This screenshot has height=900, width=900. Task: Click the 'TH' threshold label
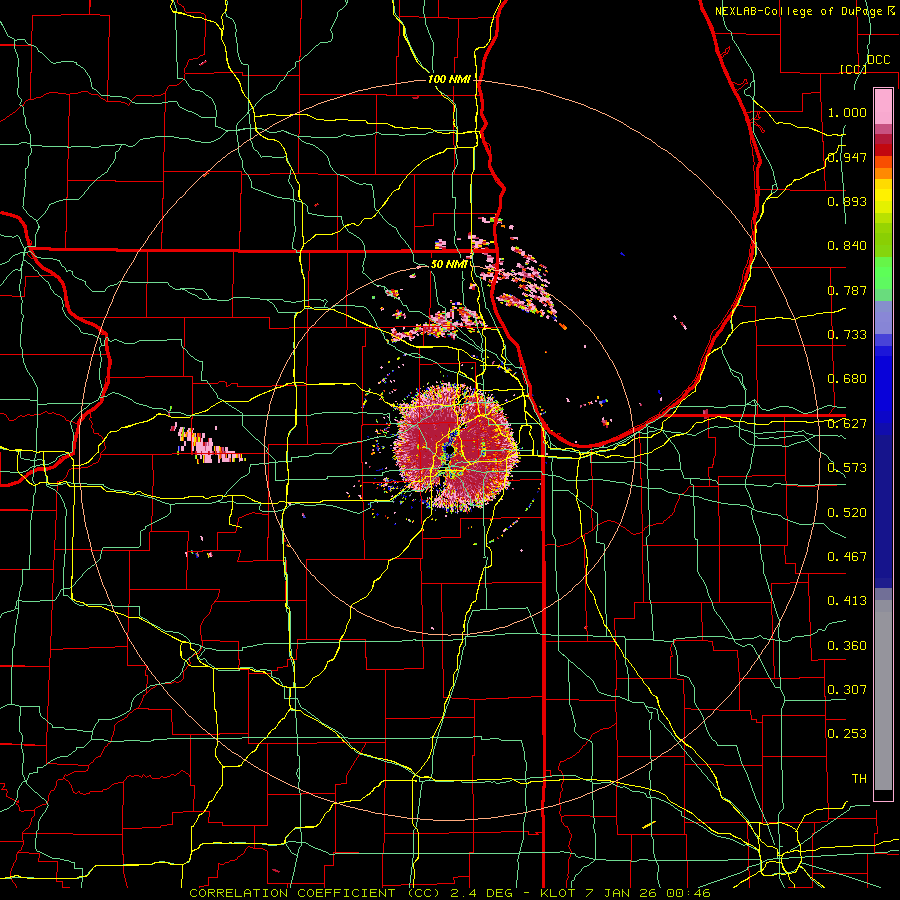[x=859, y=779]
